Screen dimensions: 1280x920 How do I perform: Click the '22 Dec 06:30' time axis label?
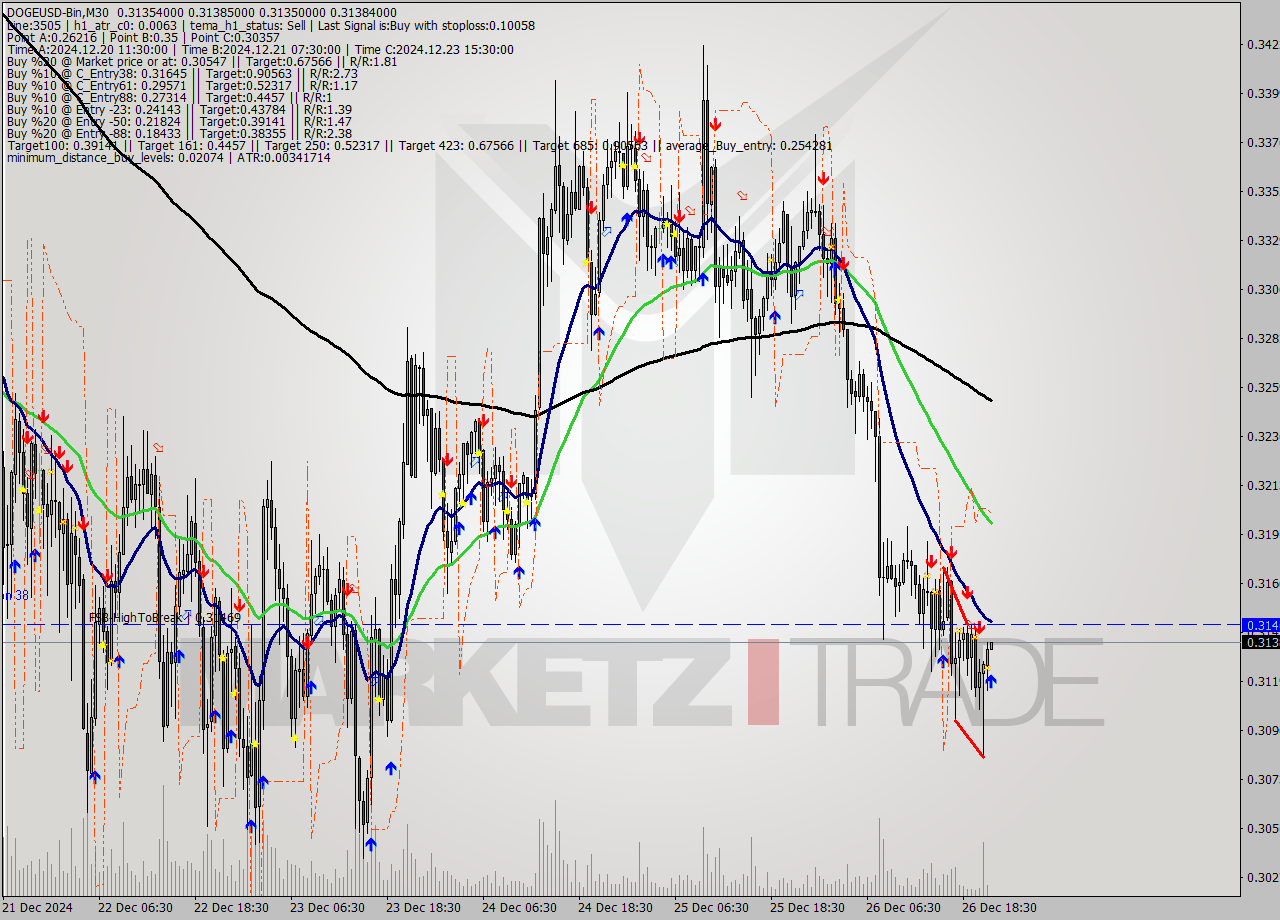click(x=134, y=908)
